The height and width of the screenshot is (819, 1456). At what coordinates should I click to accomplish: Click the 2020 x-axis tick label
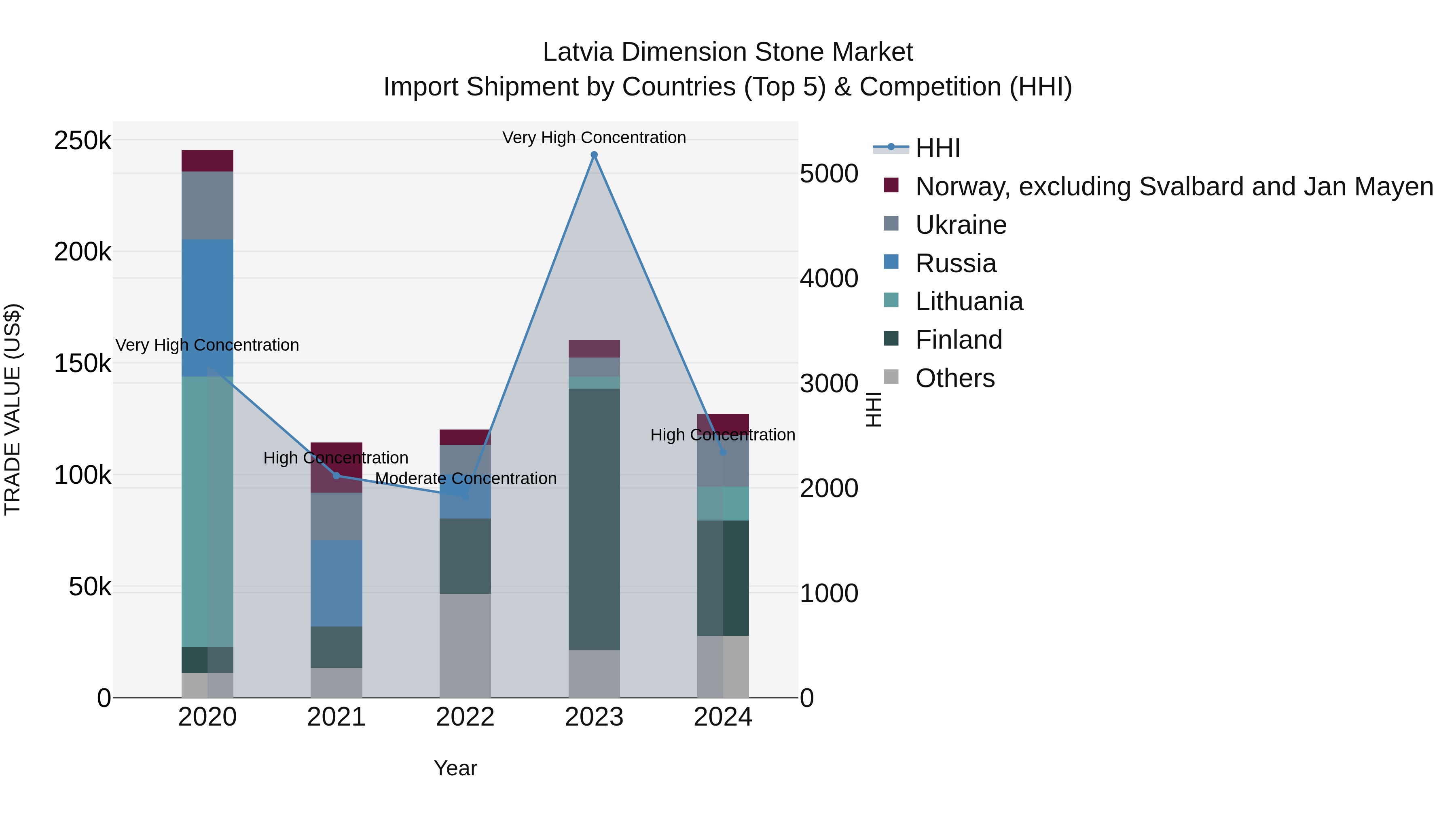pyautogui.click(x=207, y=717)
